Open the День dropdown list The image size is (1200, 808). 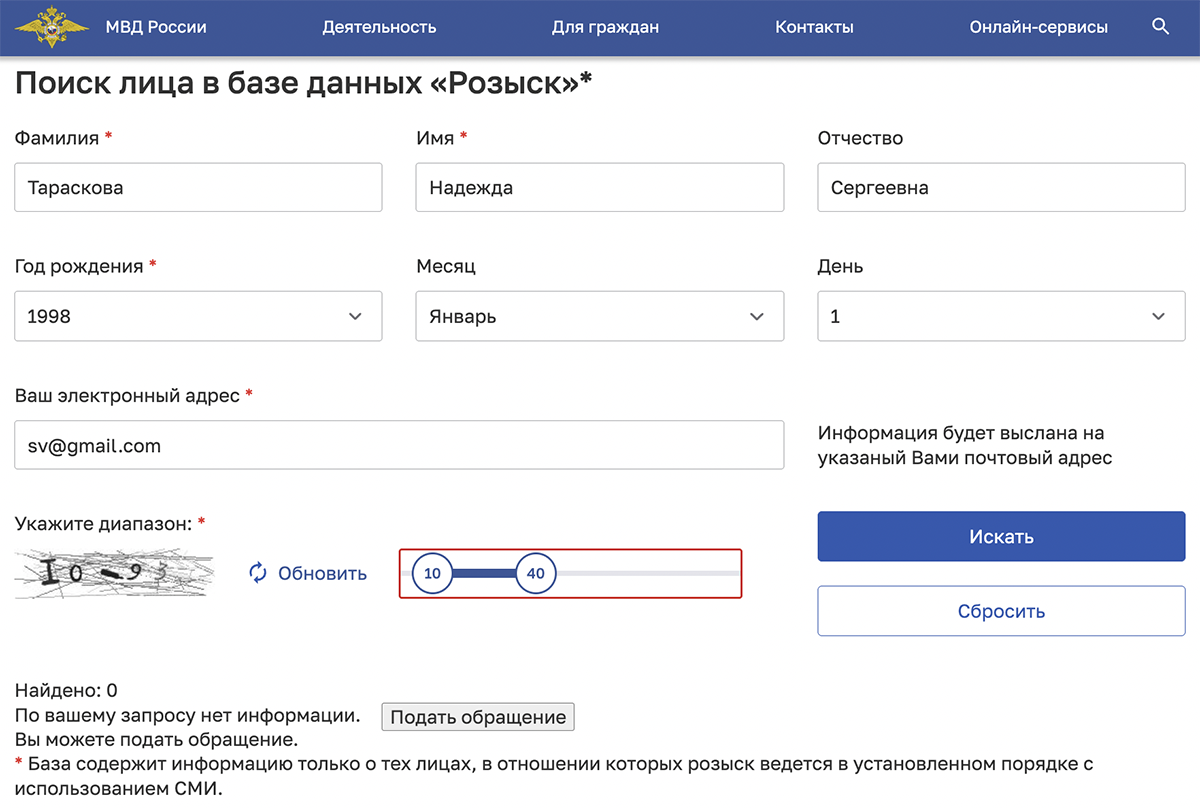click(1001, 316)
